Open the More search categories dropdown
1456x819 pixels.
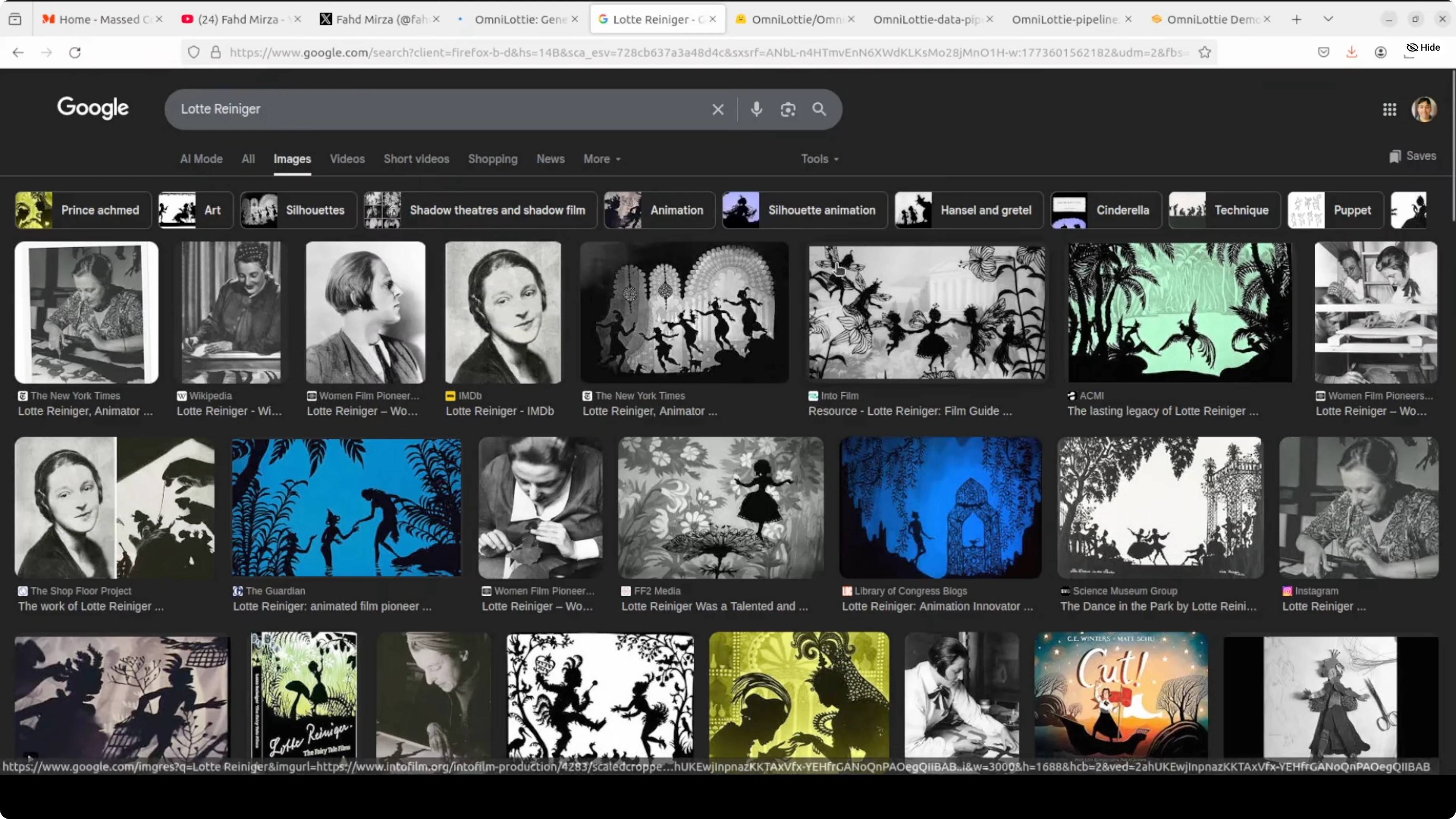(601, 159)
